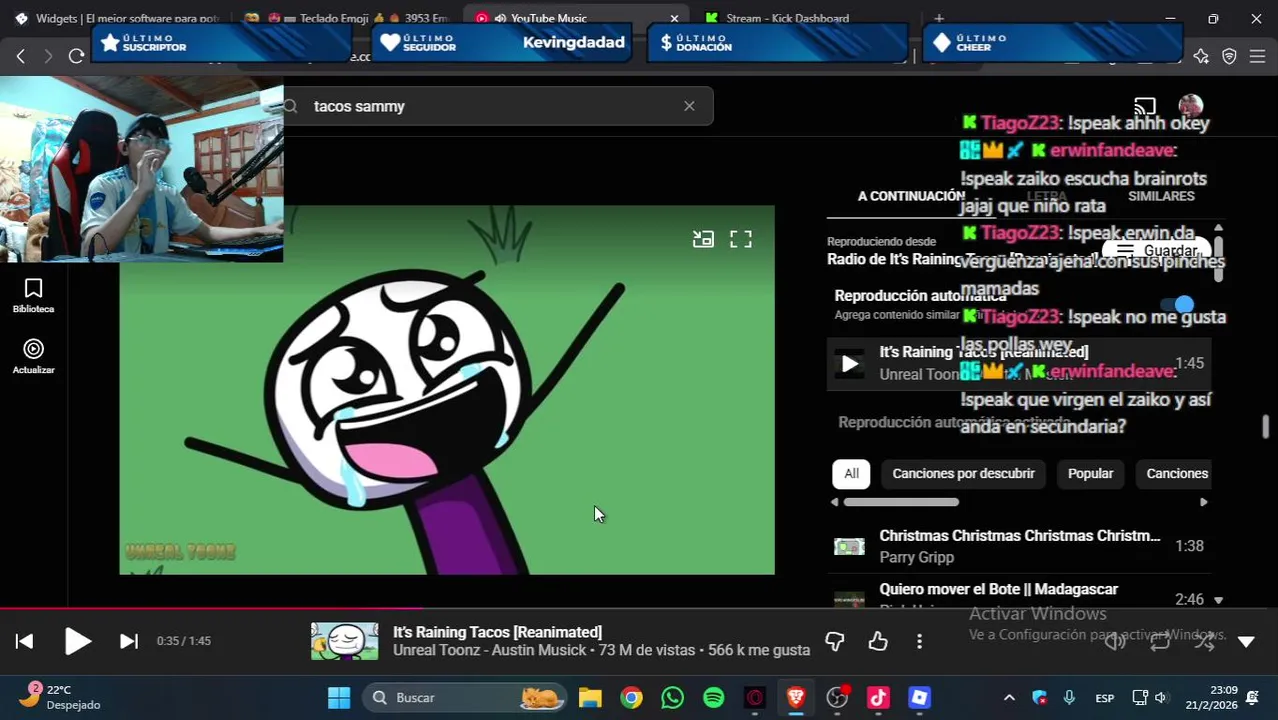Click the song progress bar
1278x720 pixels.
[639, 607]
